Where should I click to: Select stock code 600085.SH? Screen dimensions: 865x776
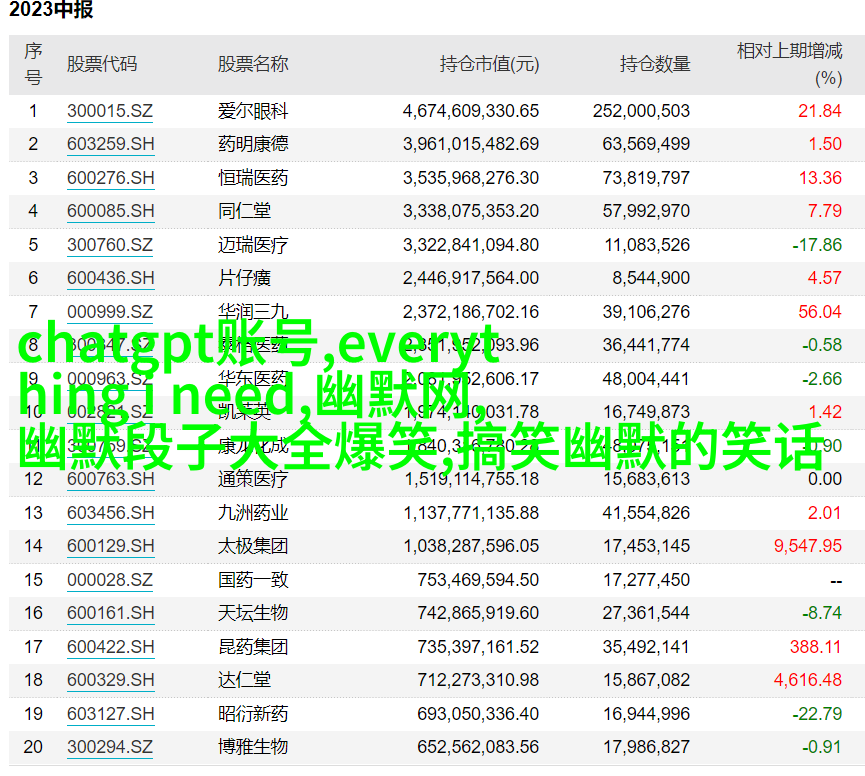click(111, 211)
